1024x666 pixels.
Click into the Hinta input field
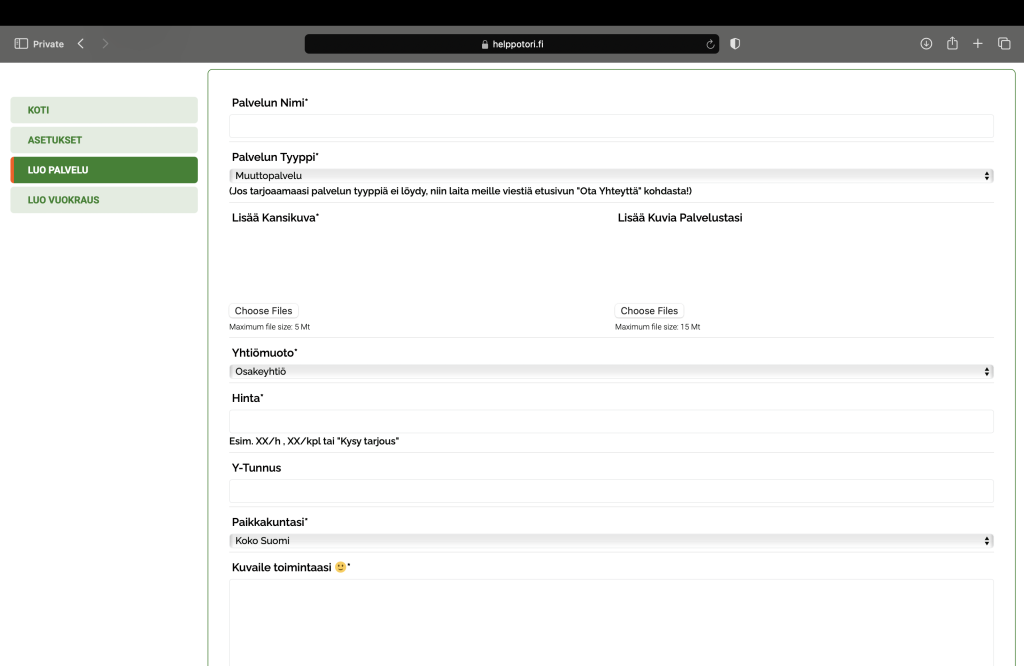point(611,421)
